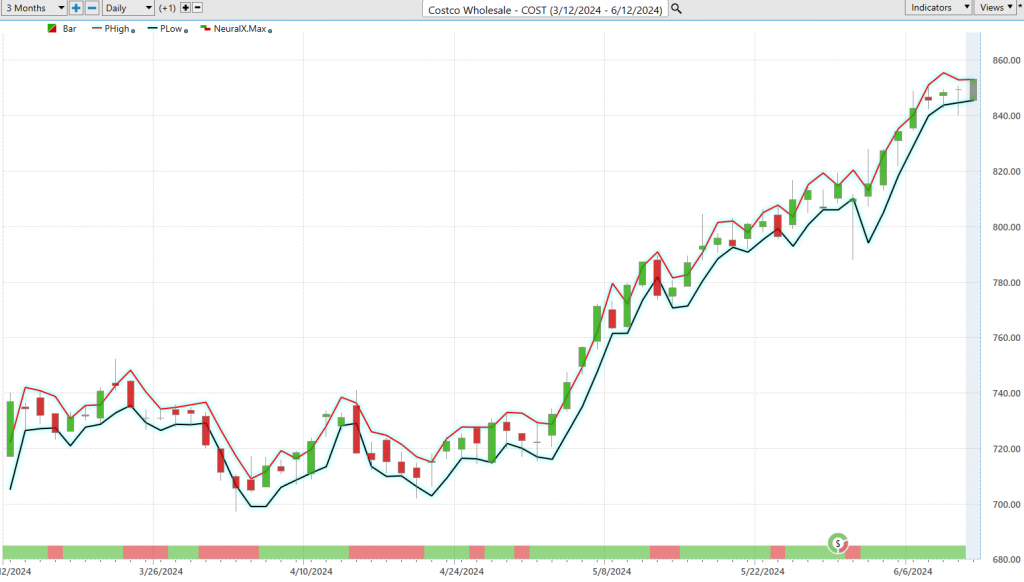
Task: Click the NeuralX.Max legend icon
Action: click(x=205, y=29)
